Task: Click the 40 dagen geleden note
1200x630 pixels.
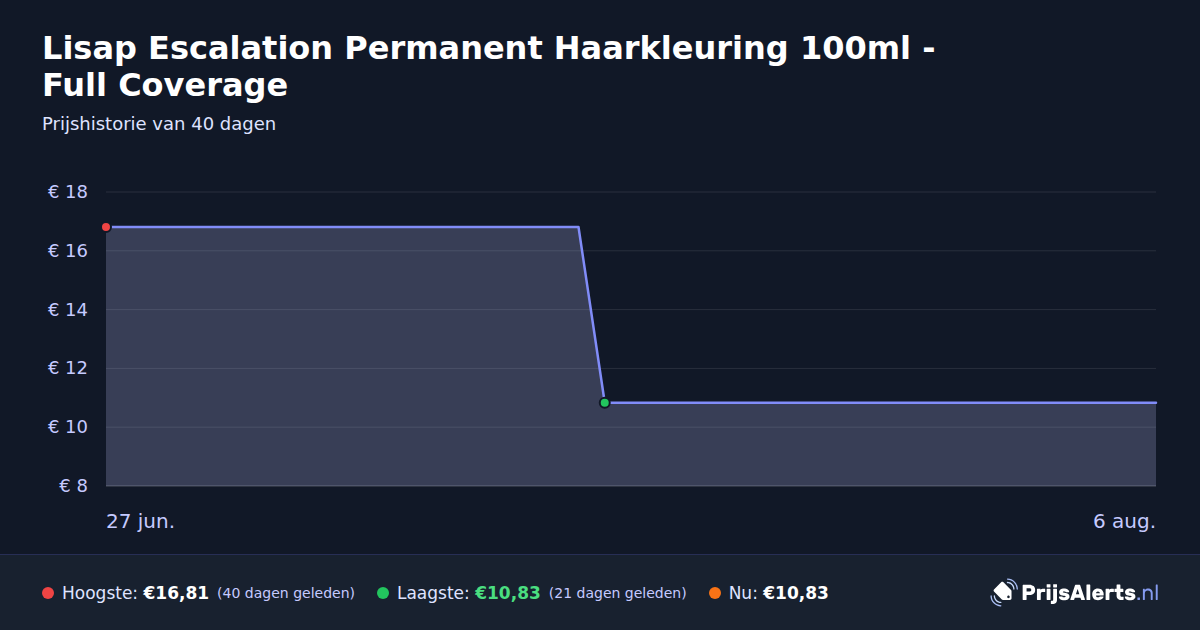Action: [286, 594]
